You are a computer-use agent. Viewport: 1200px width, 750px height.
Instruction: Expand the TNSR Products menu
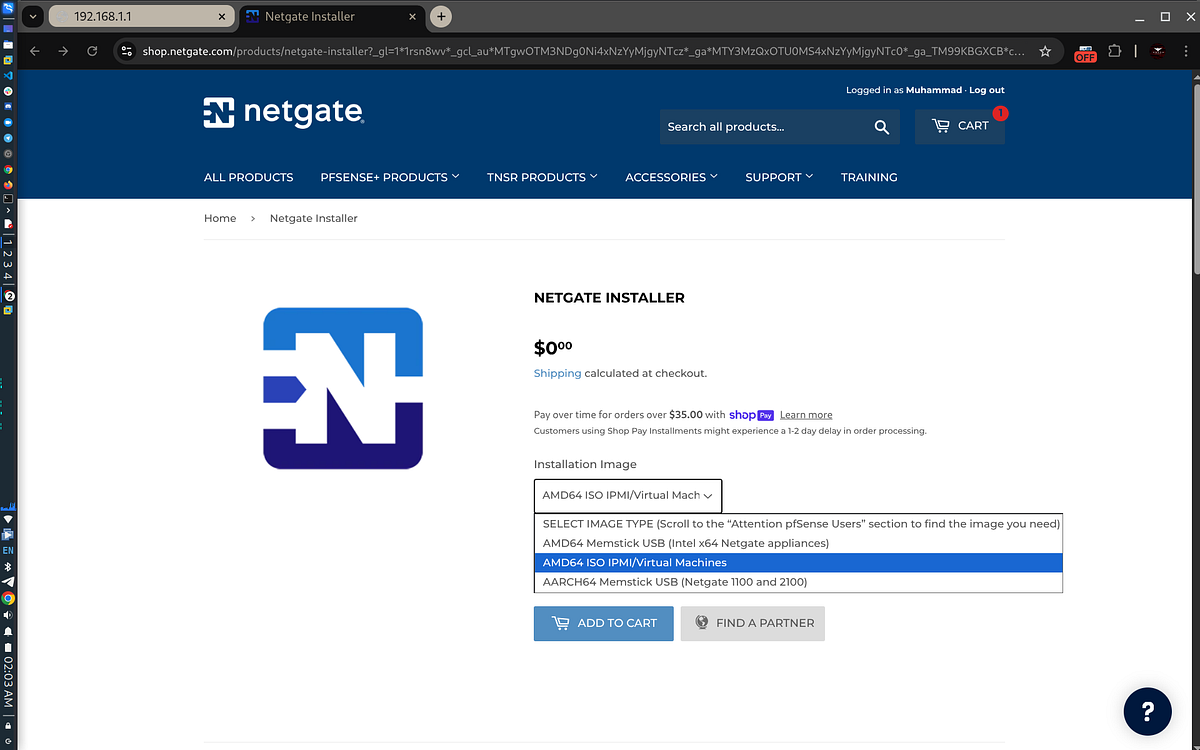[x=542, y=177]
